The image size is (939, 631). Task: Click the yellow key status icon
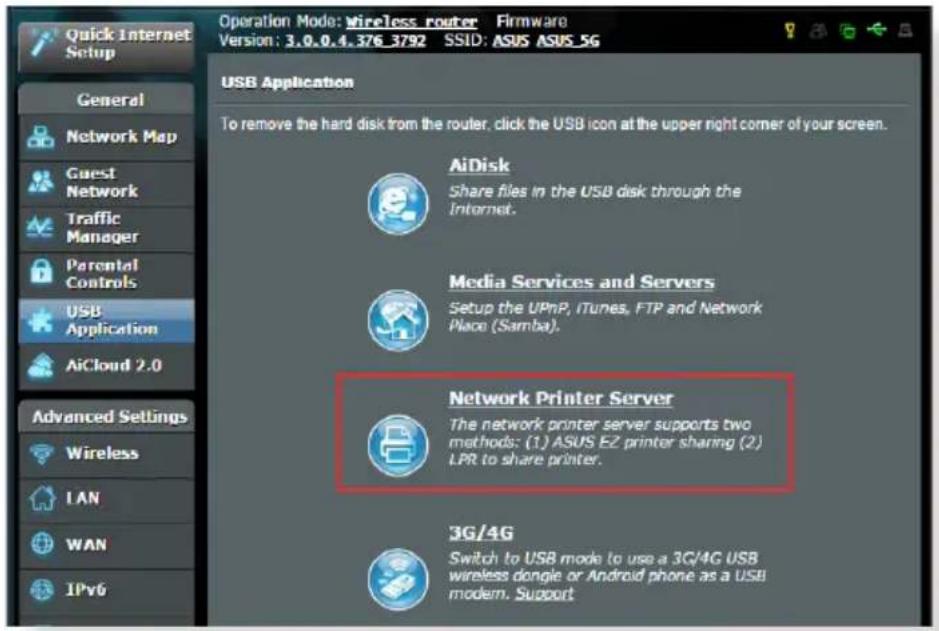pyautogui.click(x=790, y=30)
